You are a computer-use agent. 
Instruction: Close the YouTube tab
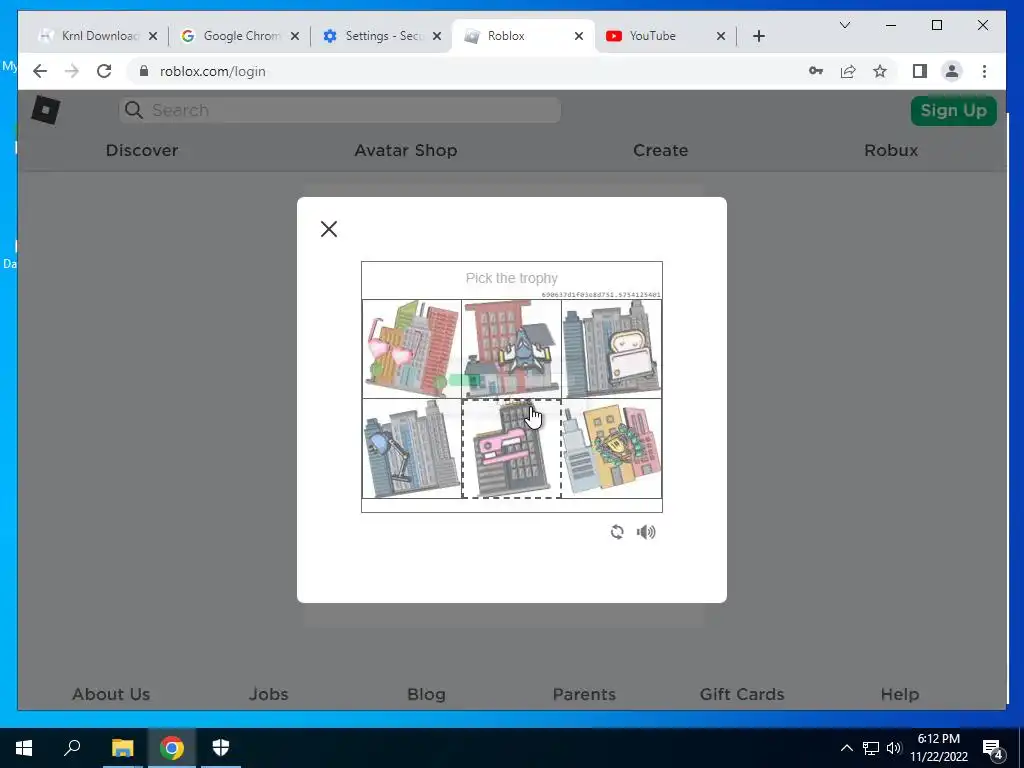click(721, 36)
